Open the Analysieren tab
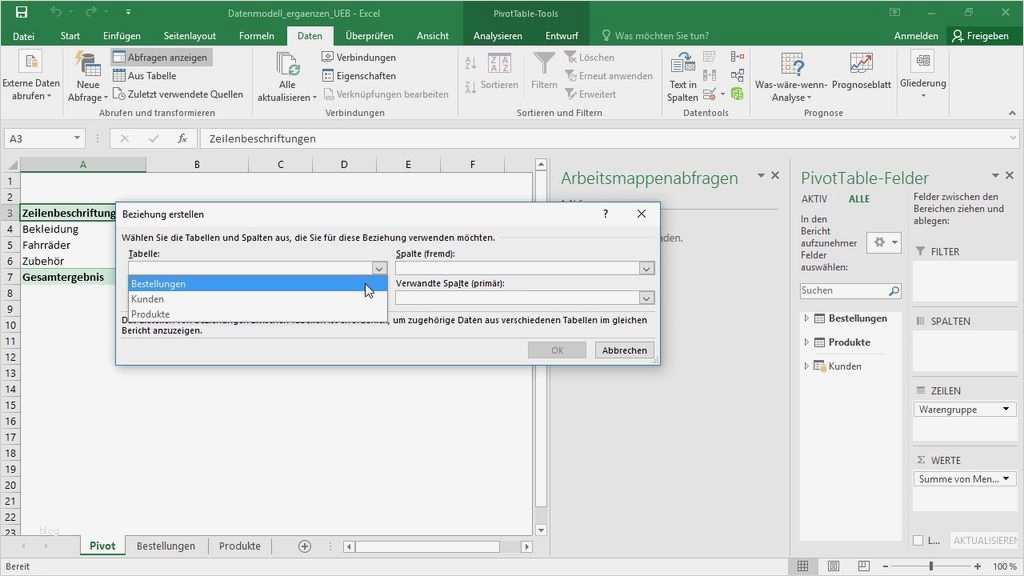The height and width of the screenshot is (576, 1024). [x=498, y=36]
